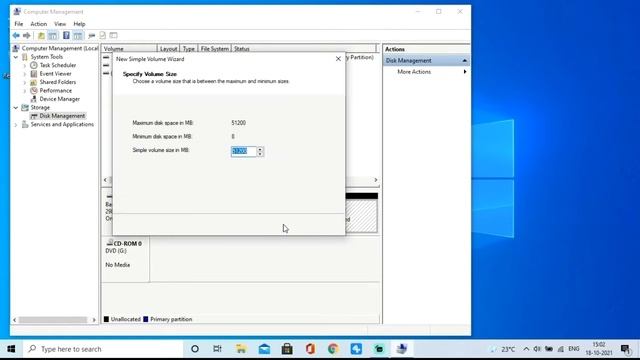Click the black key-shaped icon after Action Pane toggle
The height and width of the screenshot is (360, 640).
tap(92, 36)
